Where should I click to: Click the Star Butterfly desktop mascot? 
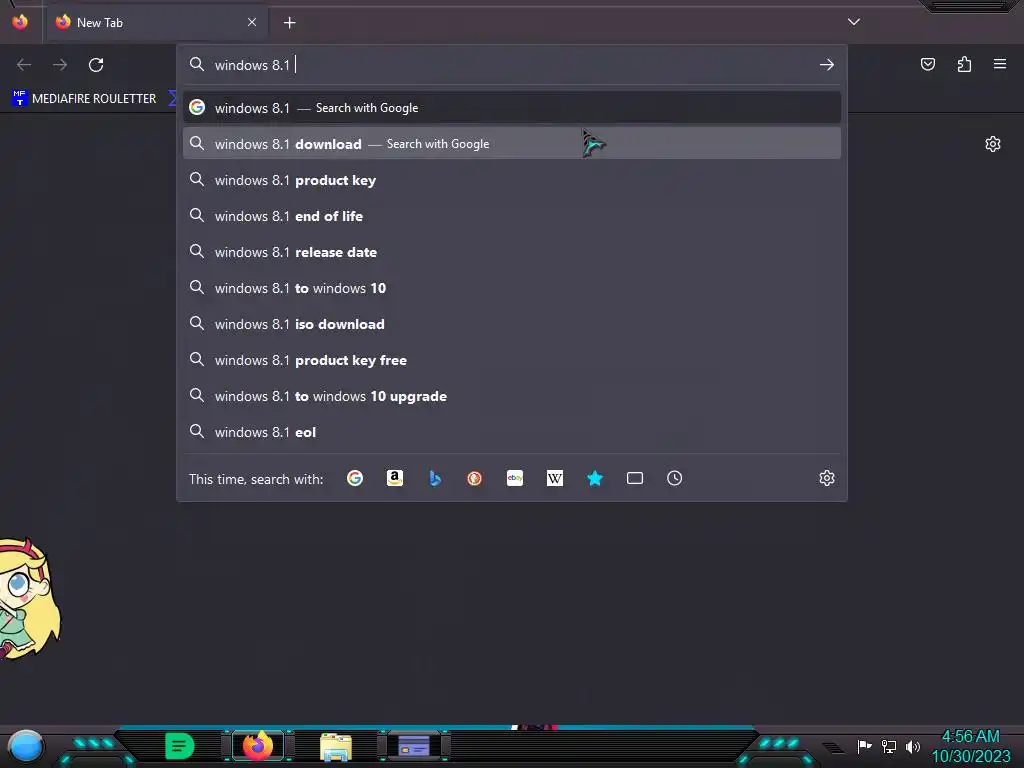pos(29,598)
